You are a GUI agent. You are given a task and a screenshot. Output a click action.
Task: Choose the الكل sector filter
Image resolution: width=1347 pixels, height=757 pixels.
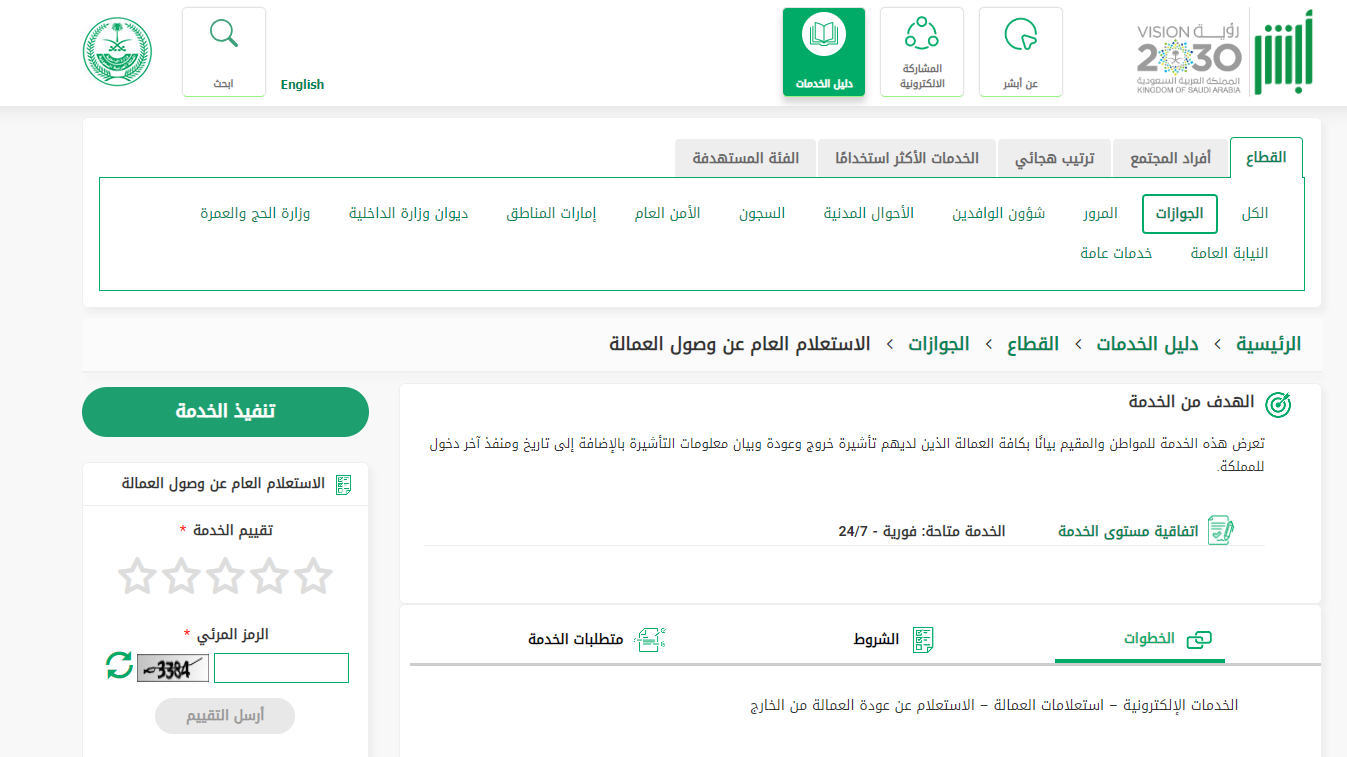pos(1255,214)
